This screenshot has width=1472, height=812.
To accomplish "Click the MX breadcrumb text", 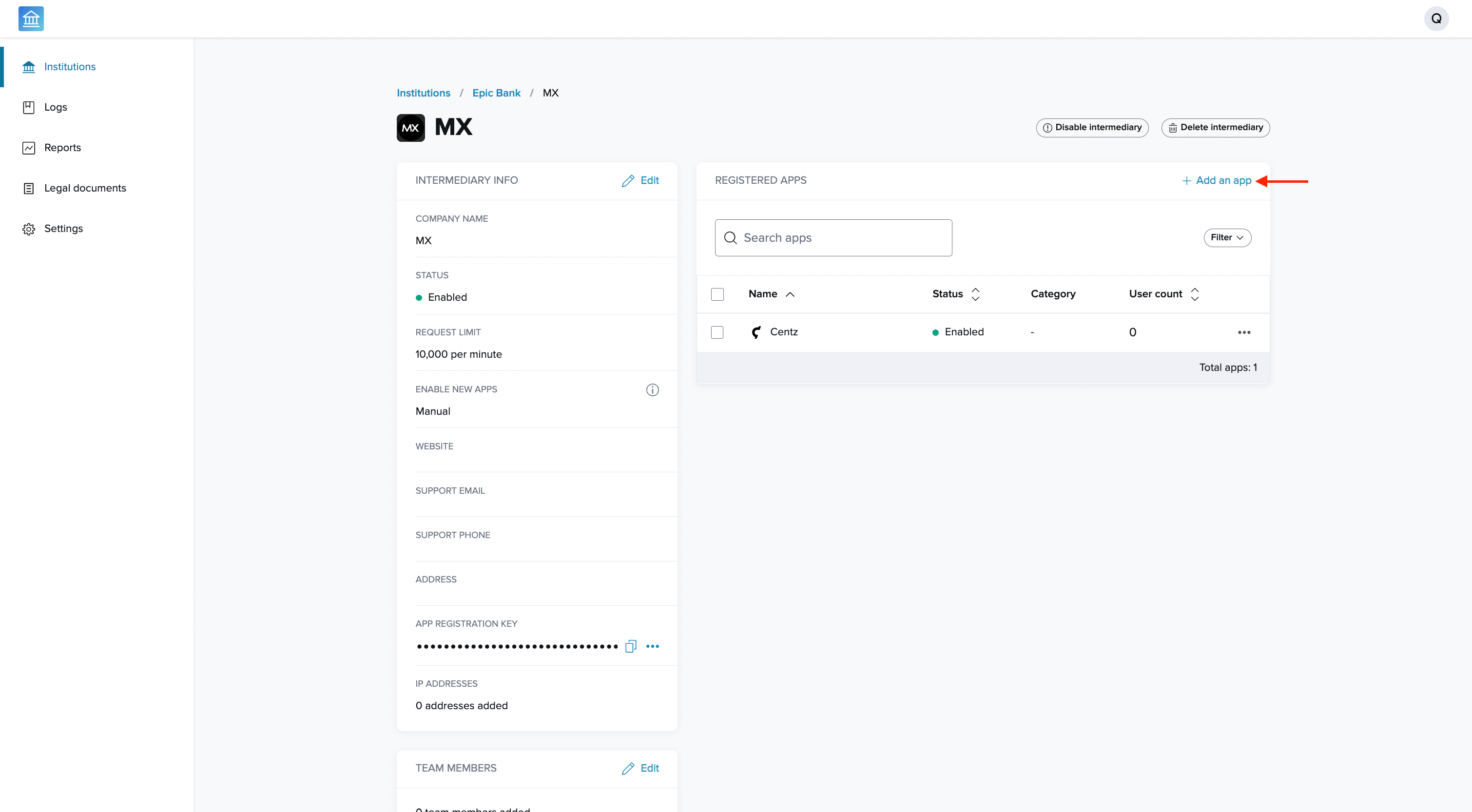I will click(x=550, y=93).
